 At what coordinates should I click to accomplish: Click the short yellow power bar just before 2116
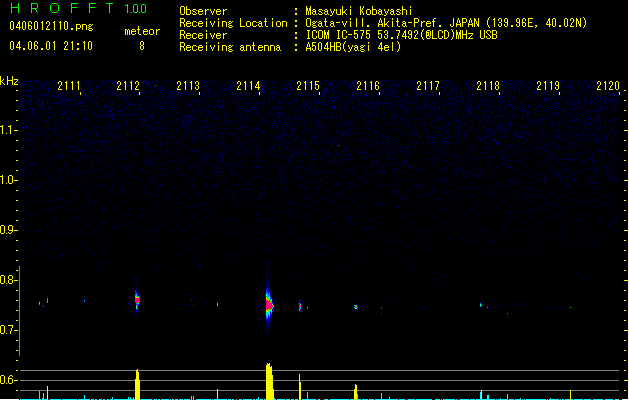[x=355, y=392]
